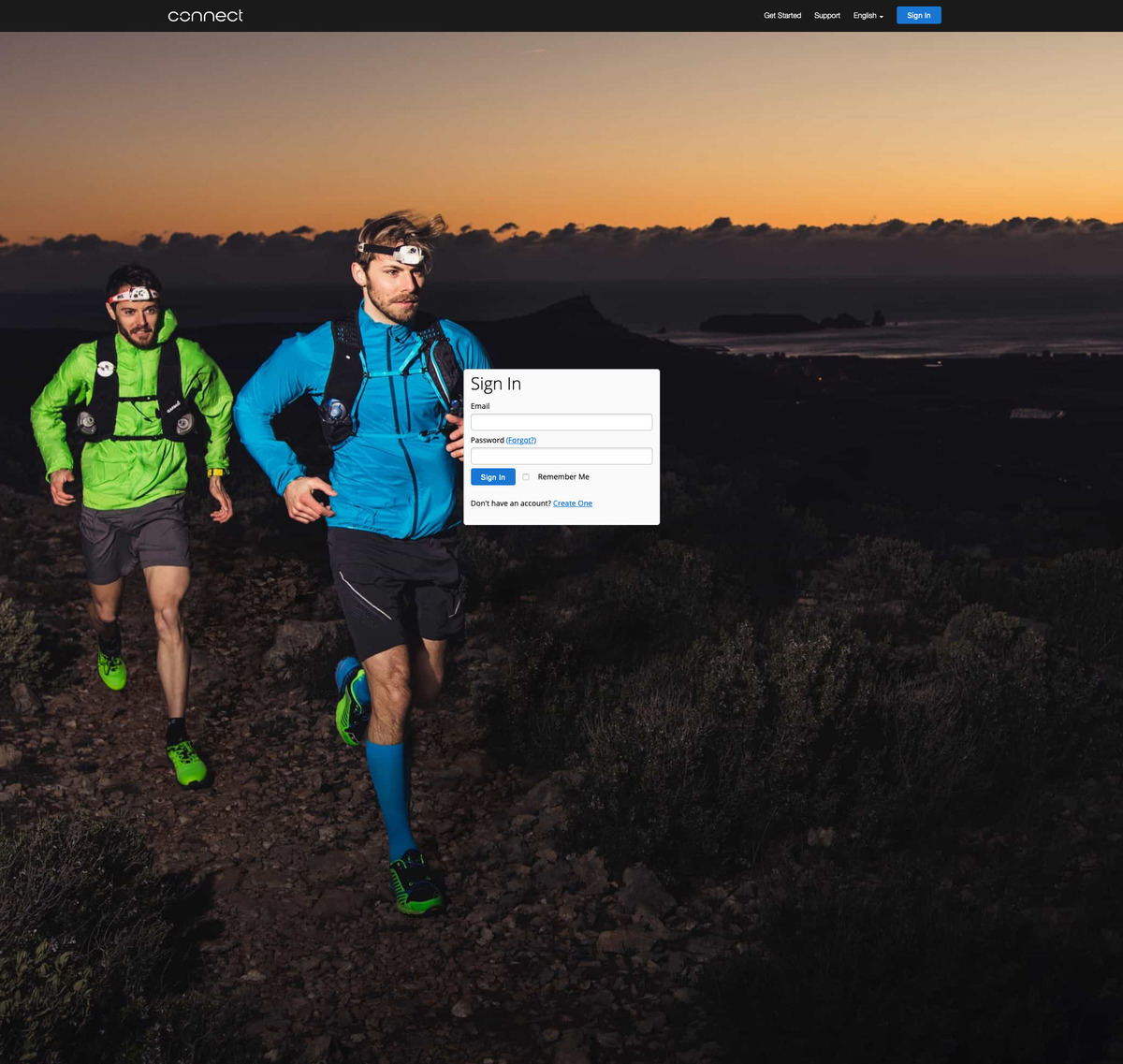Click the 'Don't have an account?' text

tap(511, 503)
